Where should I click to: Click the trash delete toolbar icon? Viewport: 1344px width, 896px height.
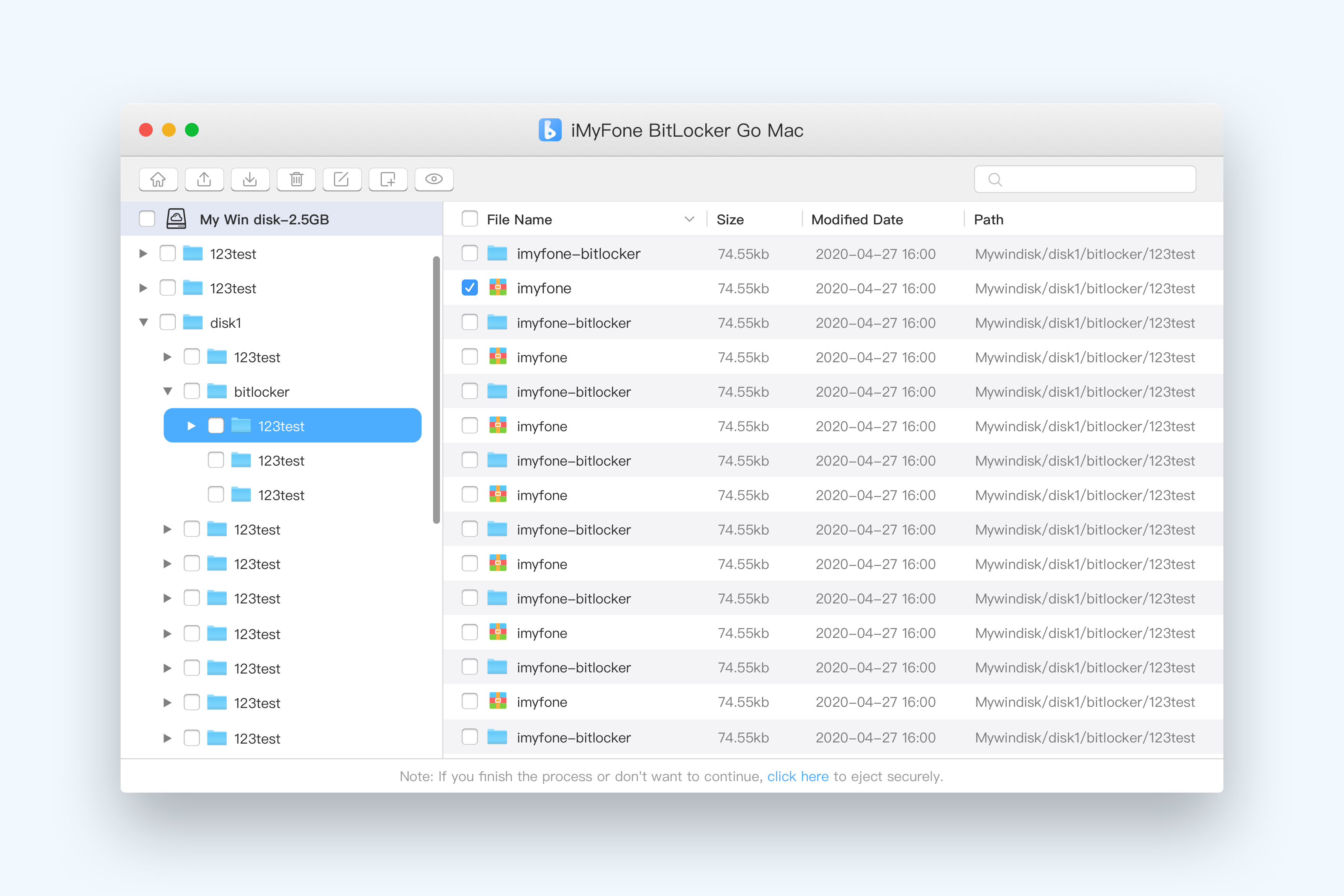click(x=296, y=180)
